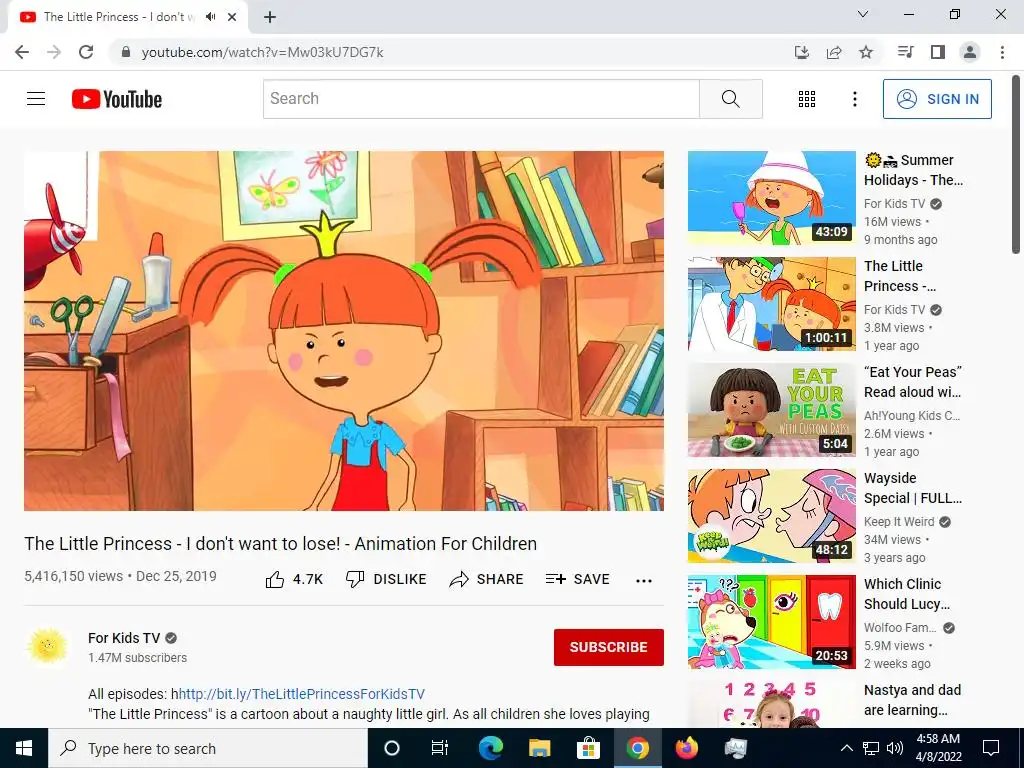Open Eat Your Peas video thumbnail

tap(771, 410)
